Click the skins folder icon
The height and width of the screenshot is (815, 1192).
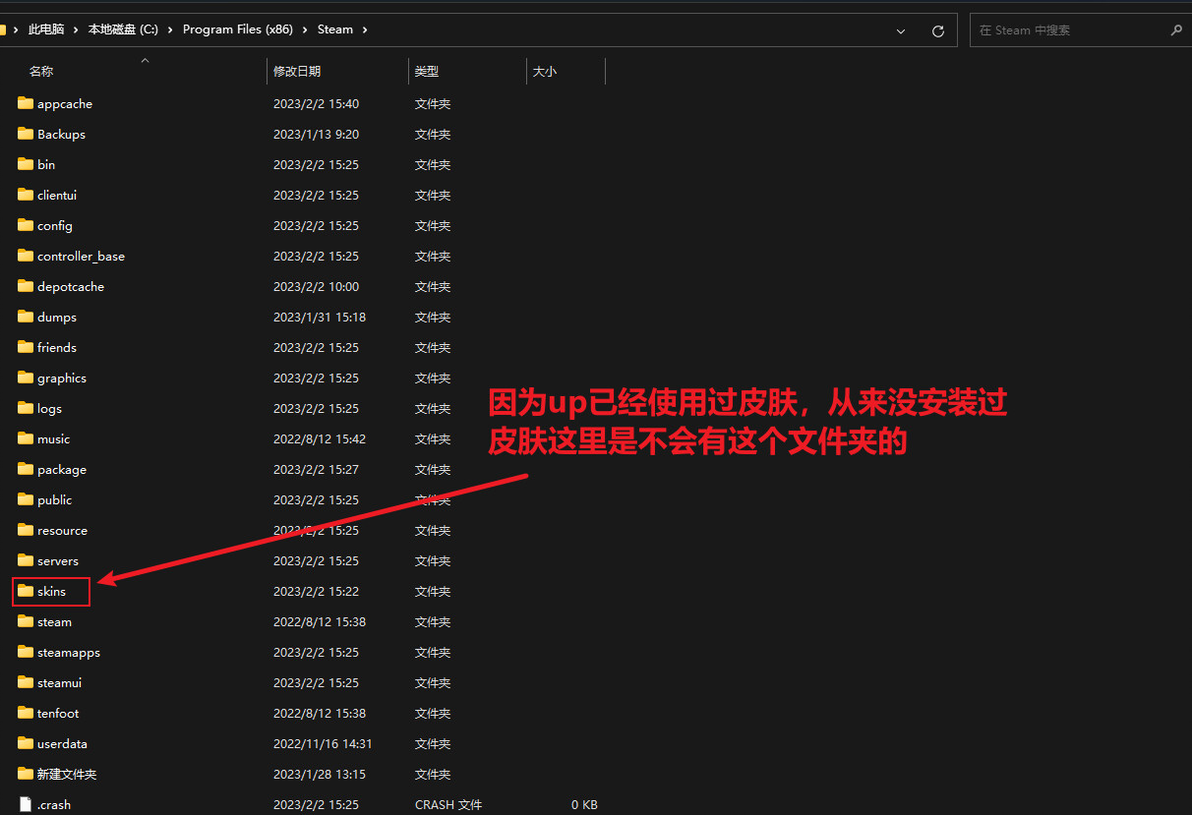(25, 591)
